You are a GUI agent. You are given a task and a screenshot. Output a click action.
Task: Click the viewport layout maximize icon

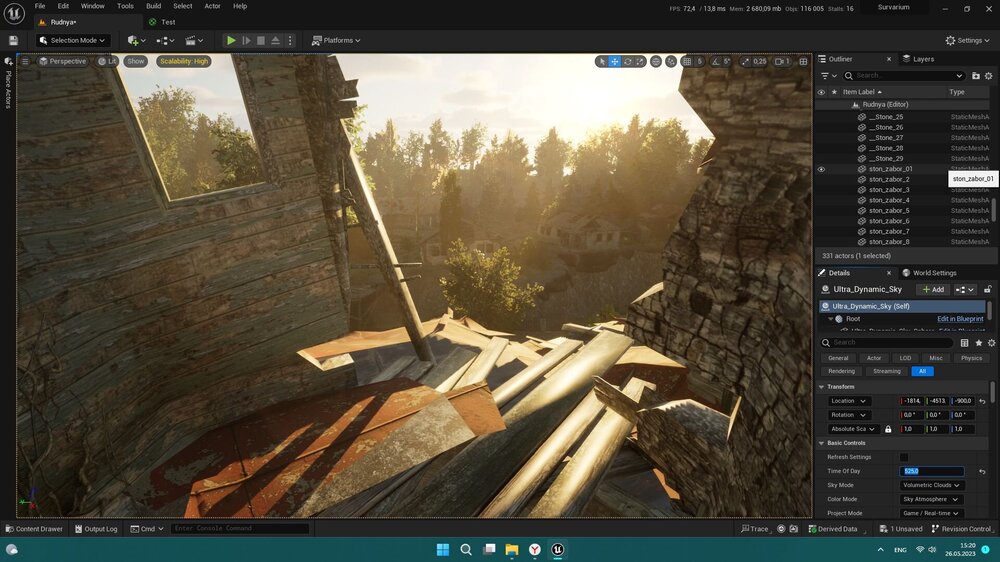803,61
